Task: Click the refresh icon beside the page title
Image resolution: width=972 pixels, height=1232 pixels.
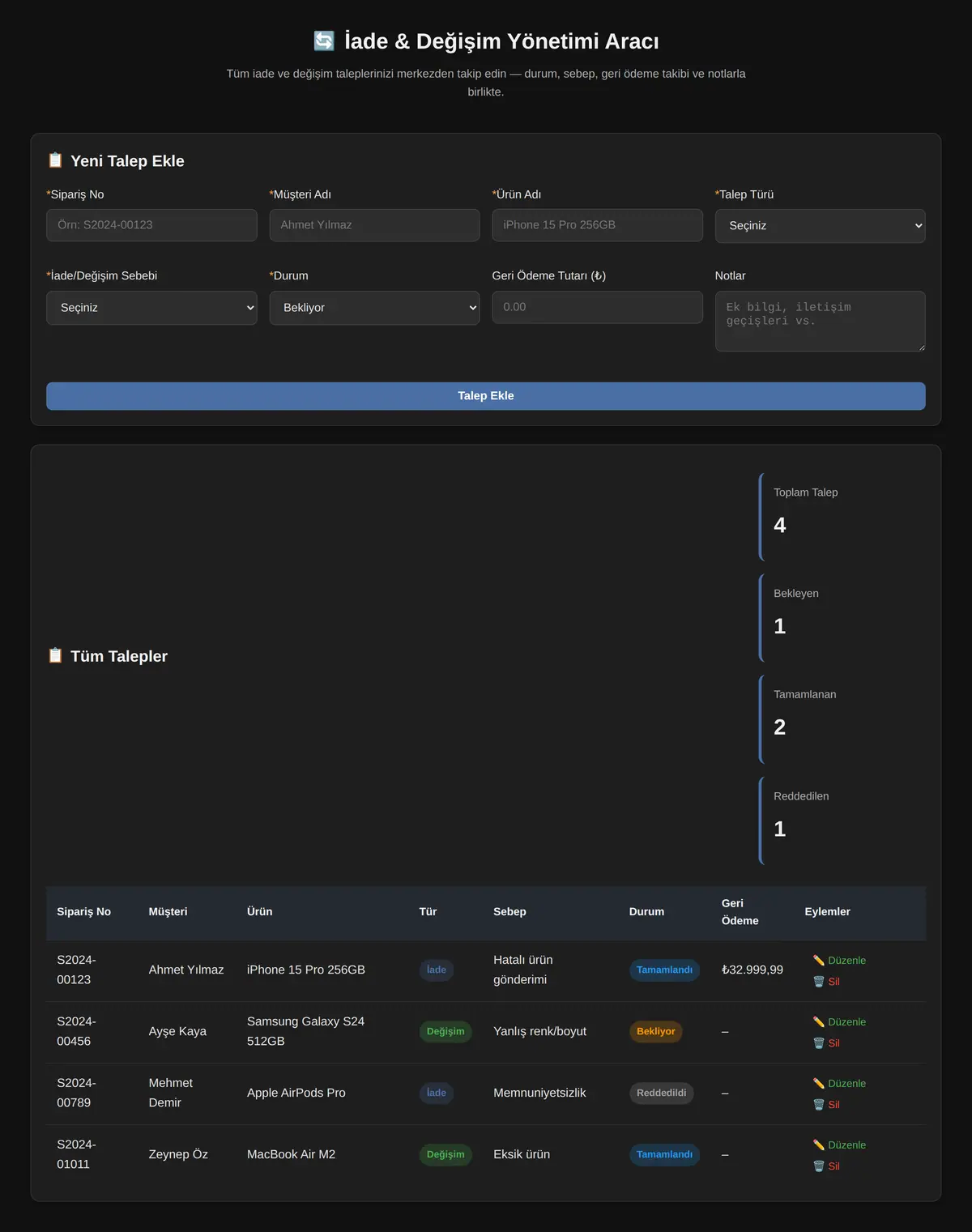Action: click(x=324, y=41)
